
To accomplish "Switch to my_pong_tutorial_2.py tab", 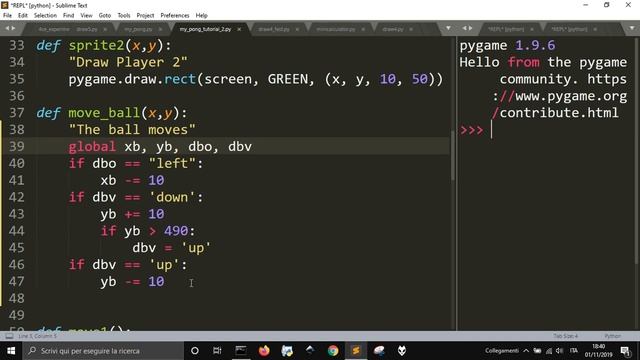I will click(x=205, y=29).
